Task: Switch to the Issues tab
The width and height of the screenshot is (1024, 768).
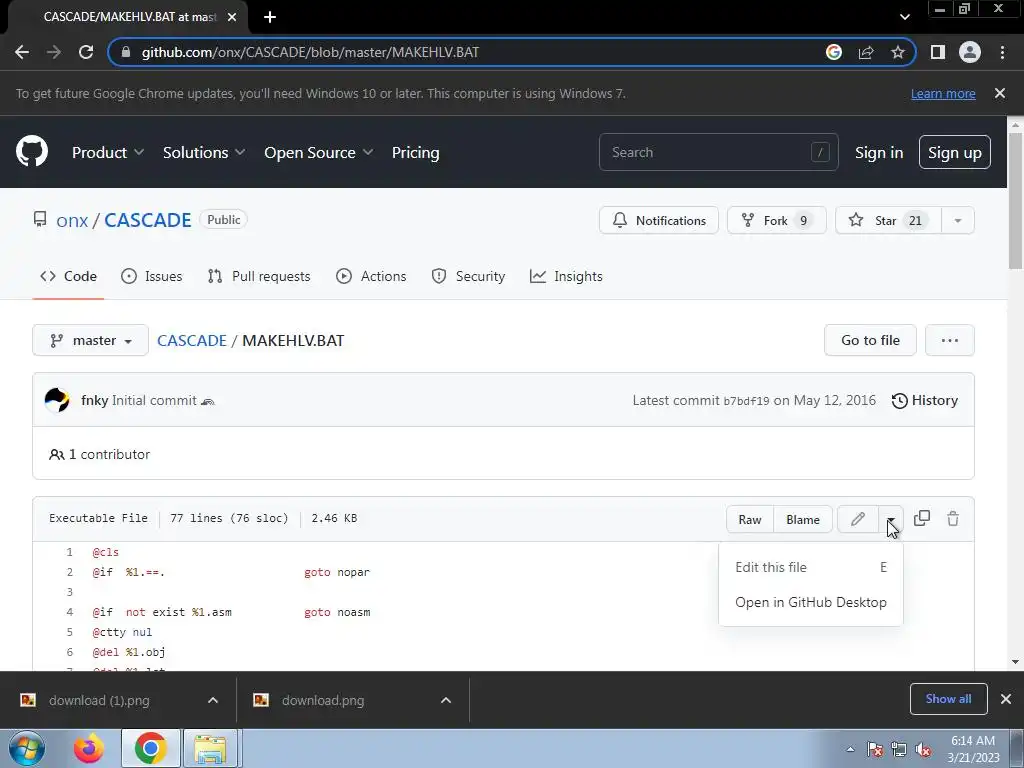Action: pyautogui.click(x=152, y=276)
